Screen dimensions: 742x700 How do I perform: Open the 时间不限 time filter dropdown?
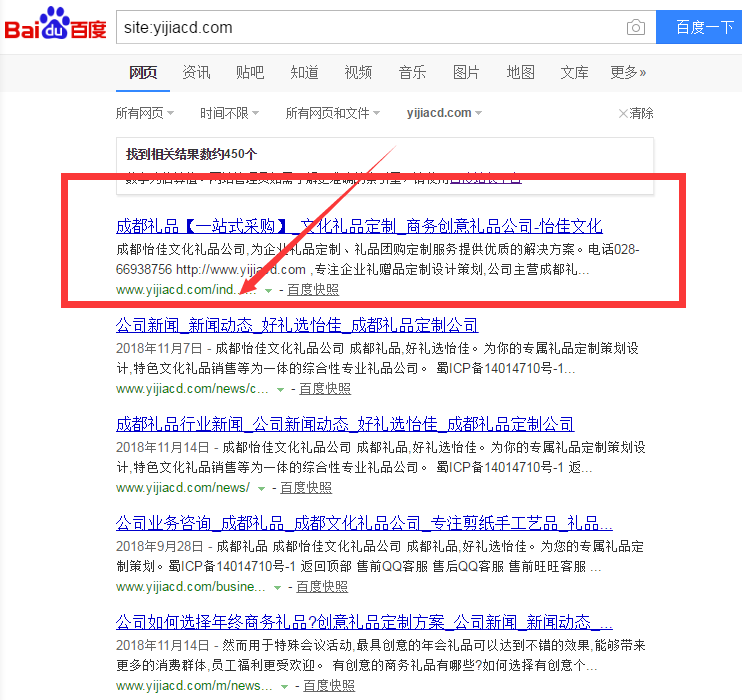(229, 113)
